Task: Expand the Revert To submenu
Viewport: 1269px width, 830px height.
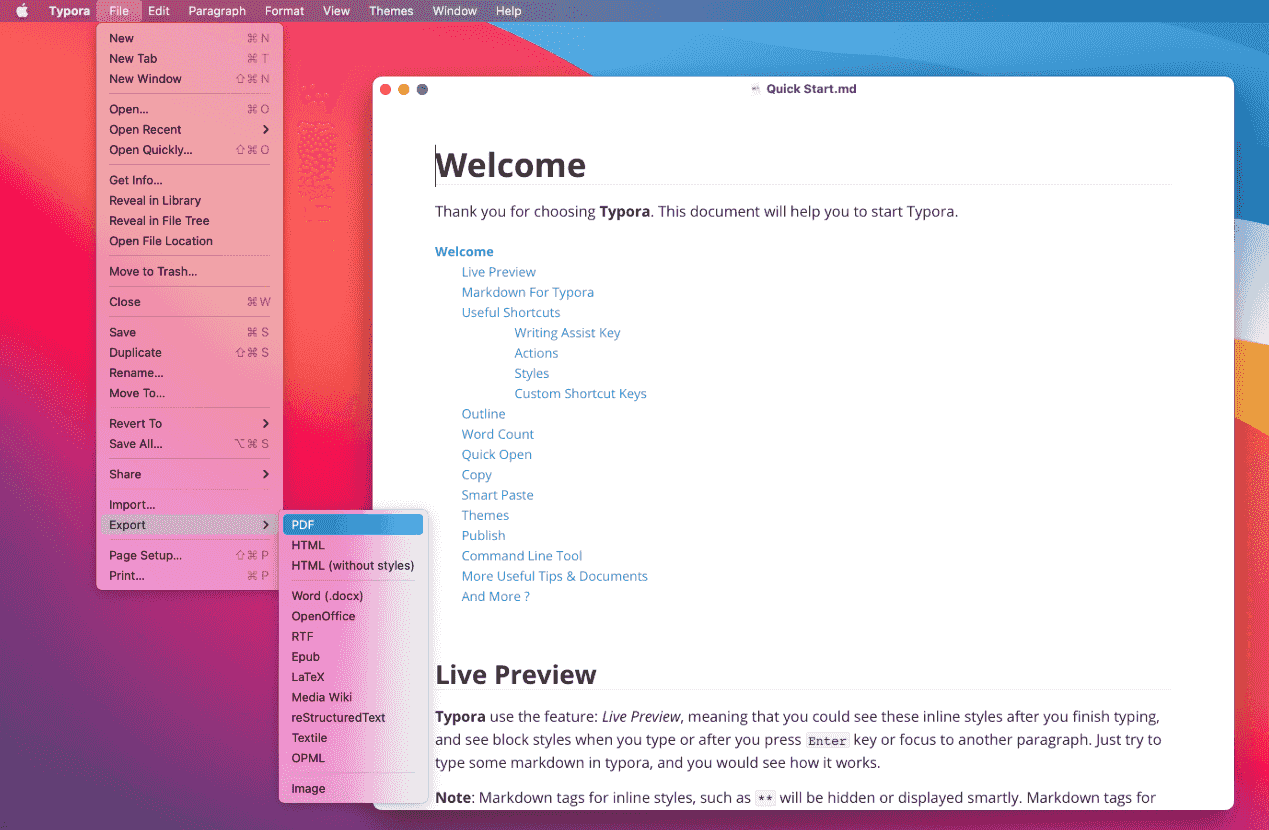Action: click(x=265, y=424)
